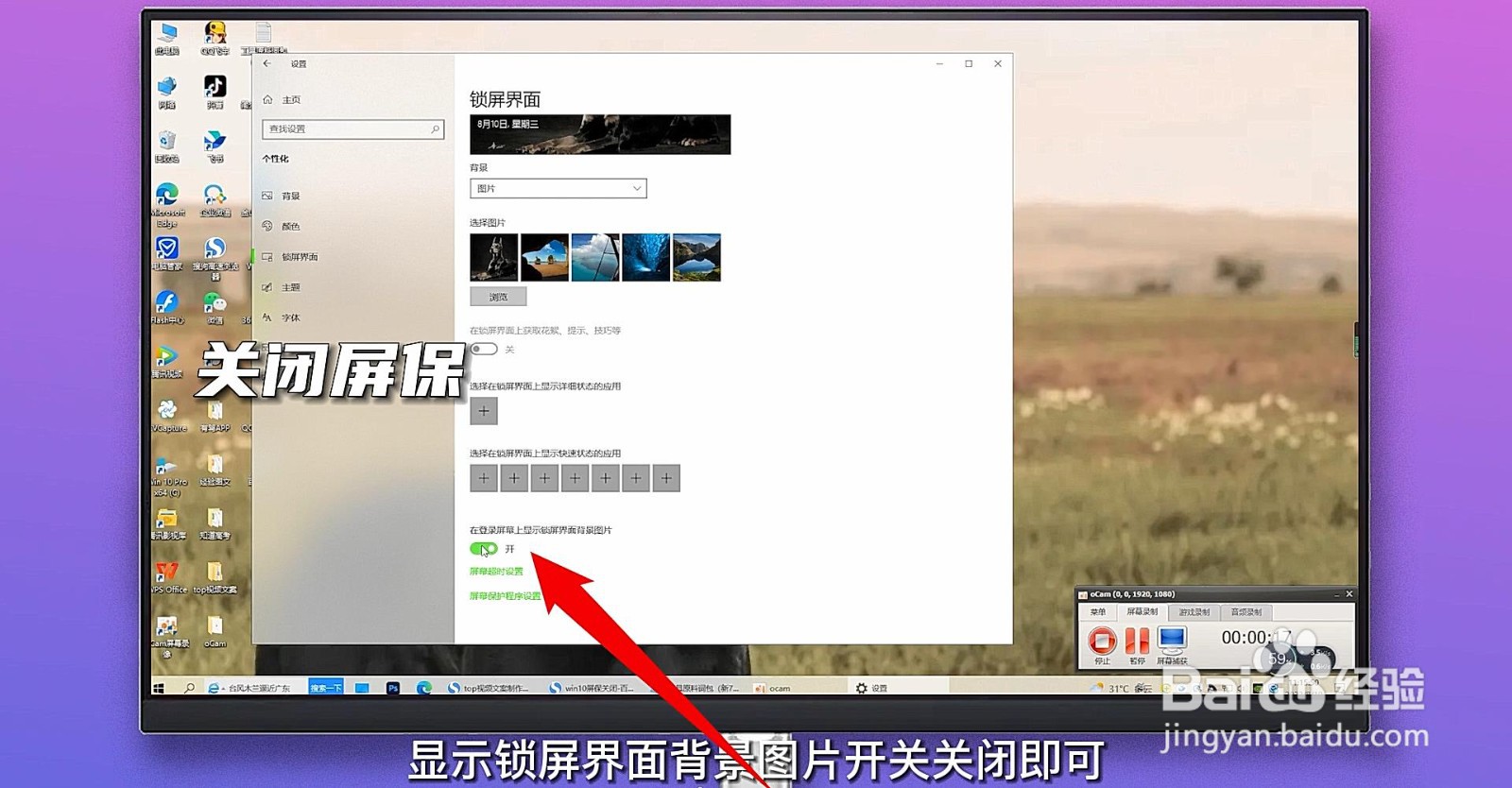Click the VCapture desktop icon
Screen dimensions: 1512x788
click(x=168, y=416)
